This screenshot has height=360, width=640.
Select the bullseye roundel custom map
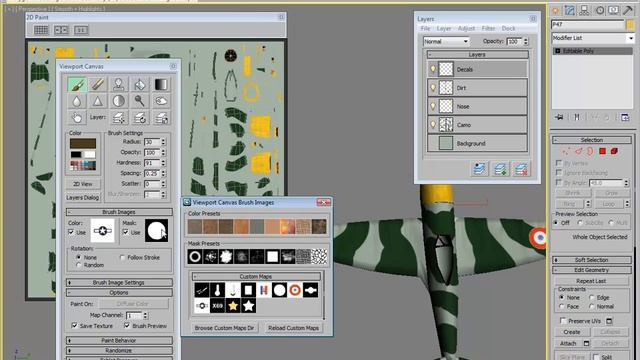(295, 290)
